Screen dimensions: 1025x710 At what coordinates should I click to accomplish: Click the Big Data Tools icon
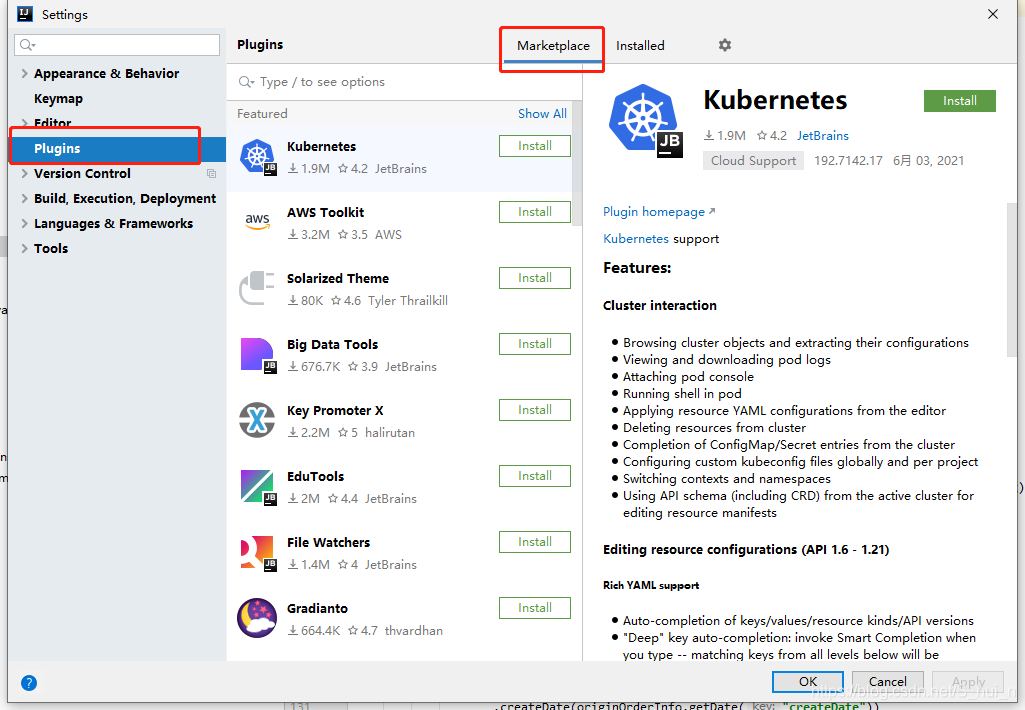tap(258, 355)
